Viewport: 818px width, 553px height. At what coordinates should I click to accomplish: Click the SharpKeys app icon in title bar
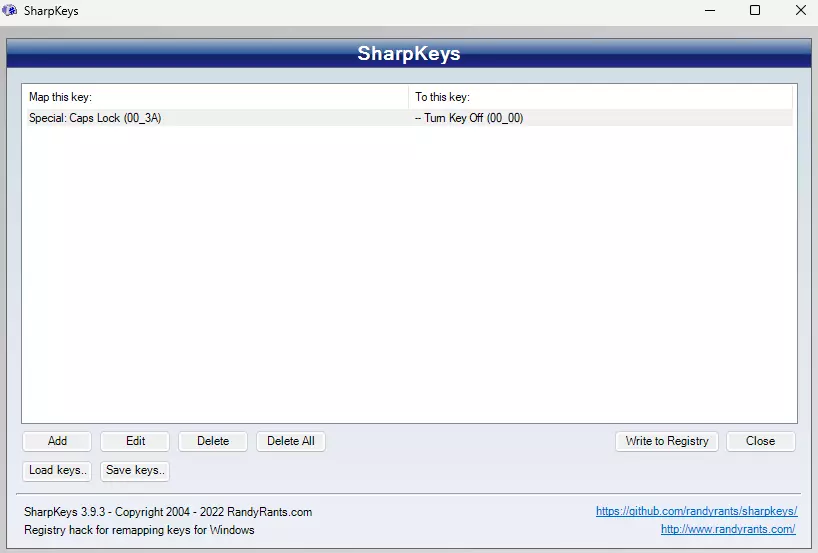point(9,10)
